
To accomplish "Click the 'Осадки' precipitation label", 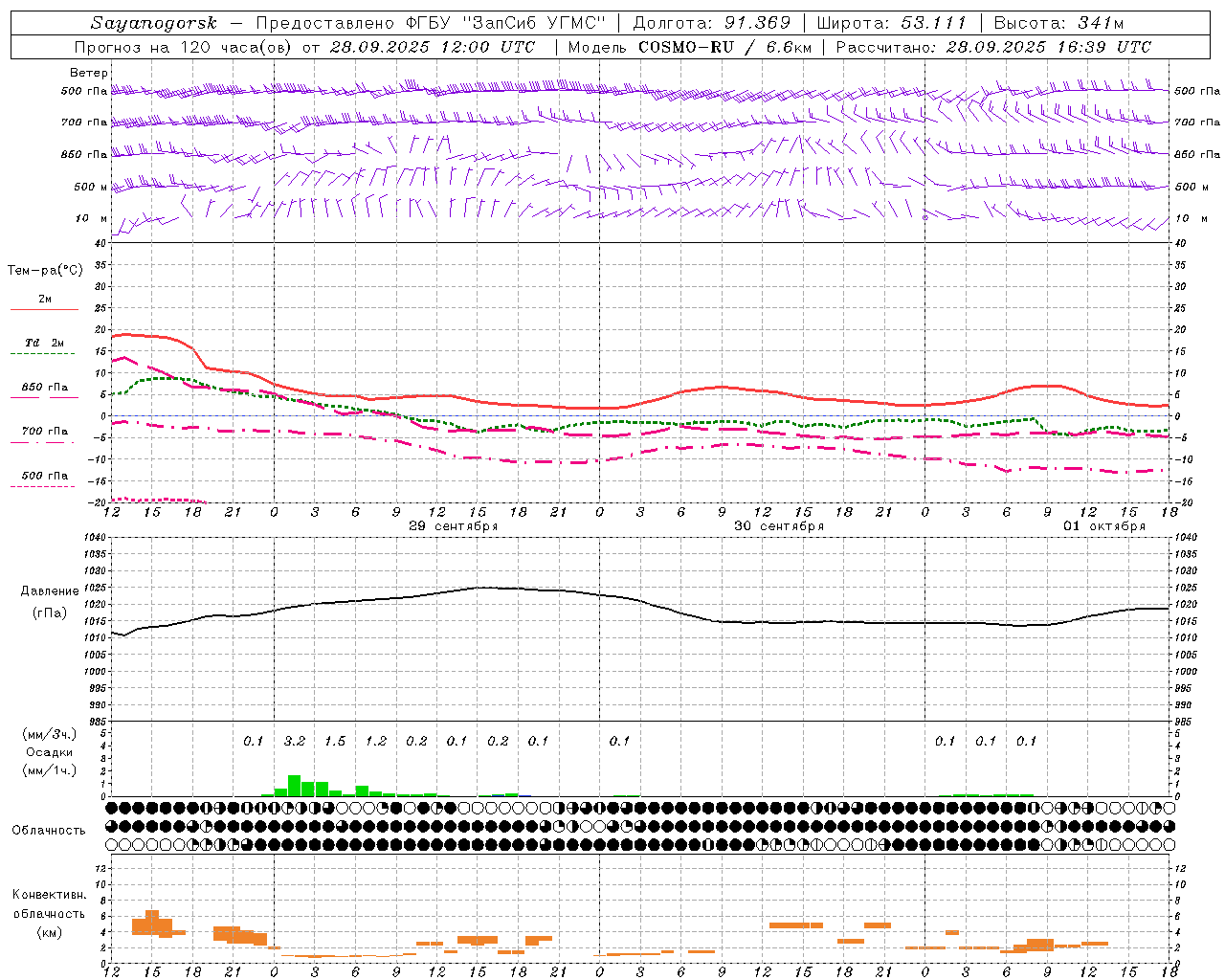I will pyautogui.click(x=50, y=752).
